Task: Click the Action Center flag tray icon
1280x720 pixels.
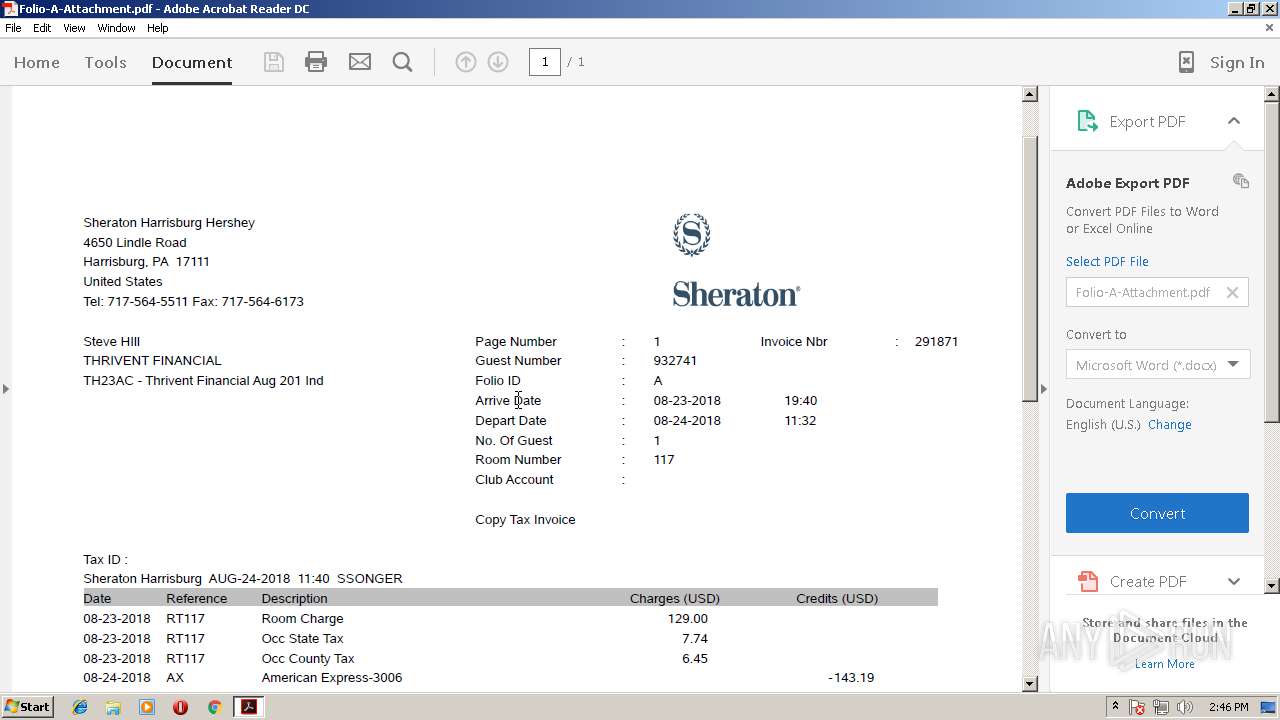Action: point(1137,707)
